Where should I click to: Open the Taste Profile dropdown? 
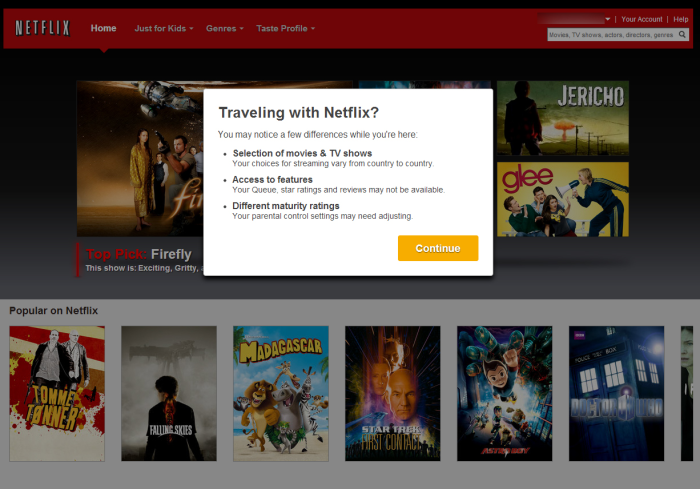click(286, 29)
